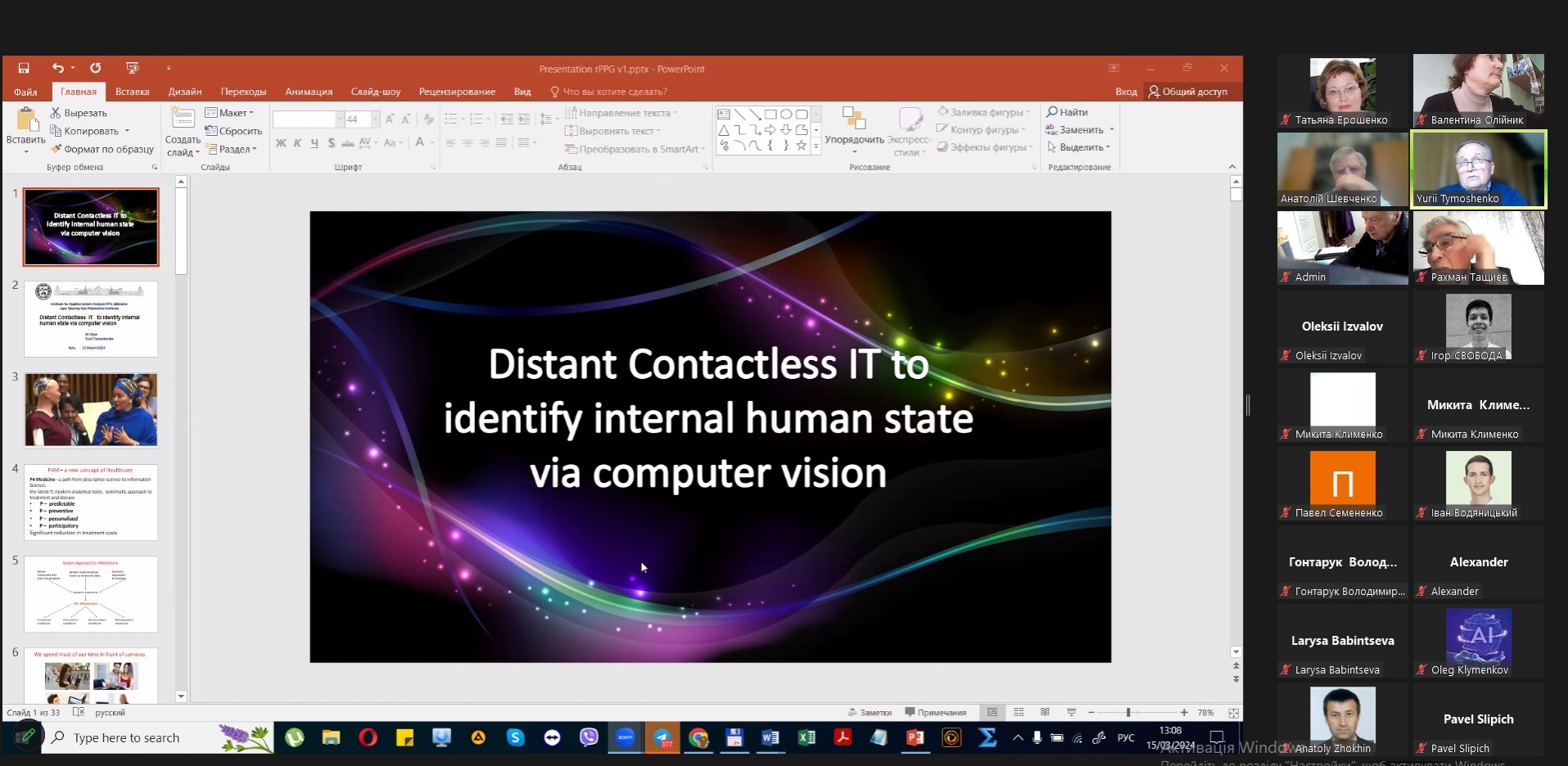Toggle the Notes (Заметки) pane
The width and height of the screenshot is (1568, 766).
pos(870,713)
